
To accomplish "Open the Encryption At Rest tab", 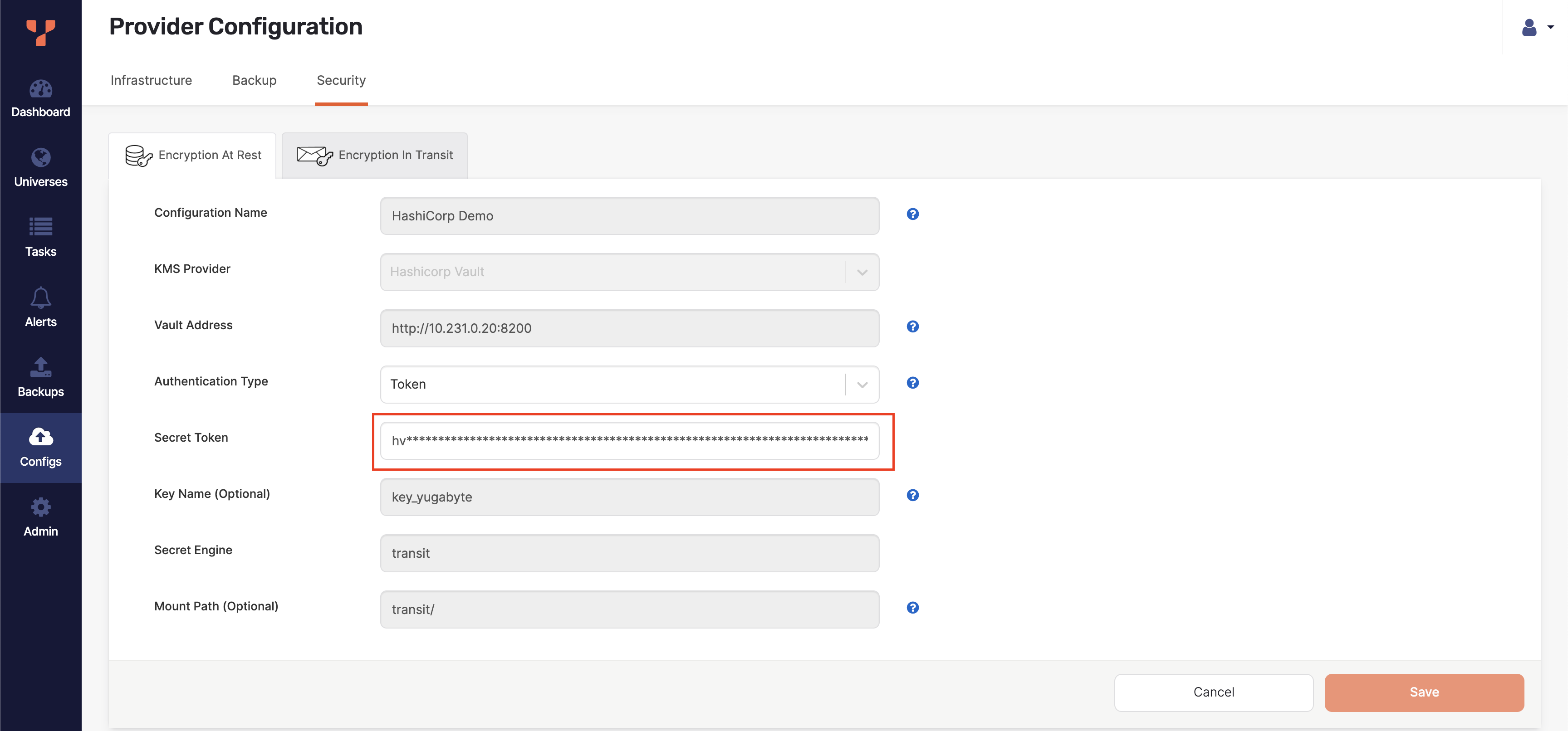I will pyautogui.click(x=192, y=156).
